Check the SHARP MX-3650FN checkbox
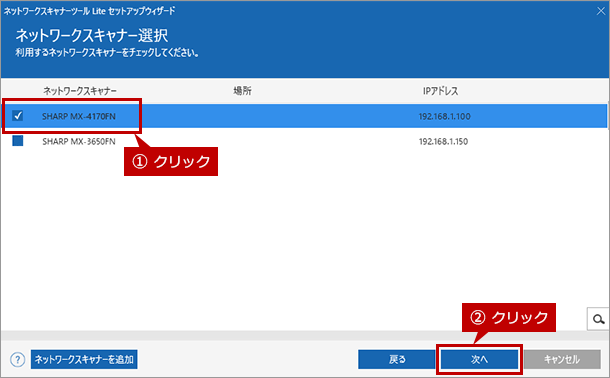This screenshot has height=378, width=610. tap(18, 141)
